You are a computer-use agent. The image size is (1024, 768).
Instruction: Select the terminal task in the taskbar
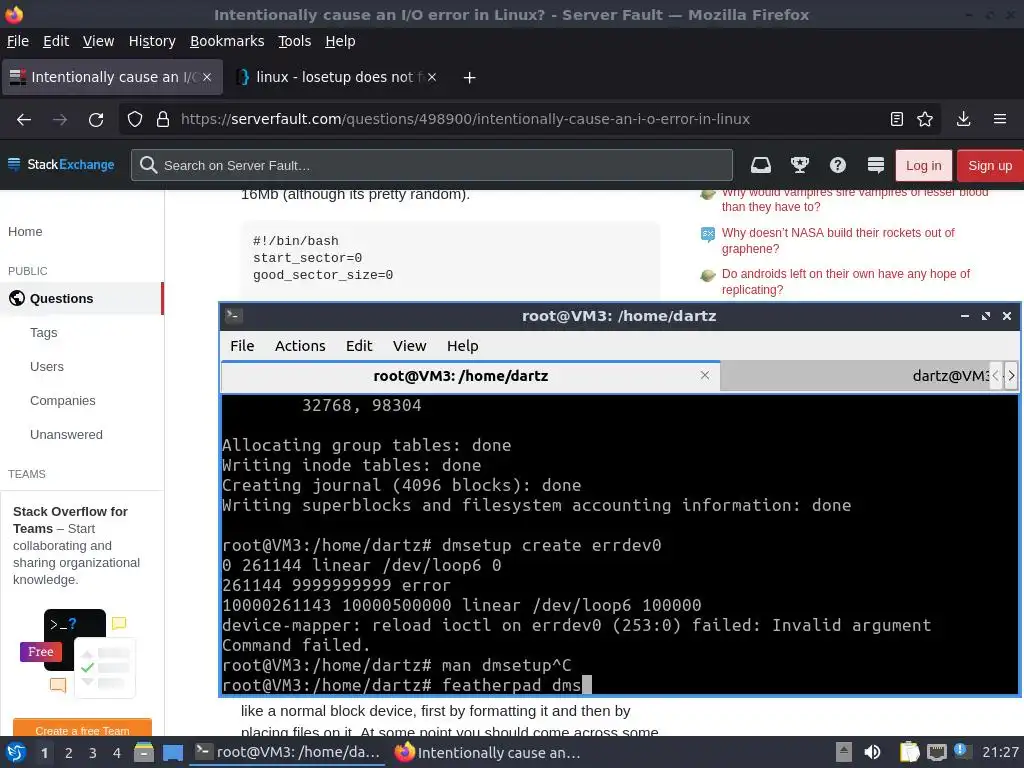pos(288,752)
